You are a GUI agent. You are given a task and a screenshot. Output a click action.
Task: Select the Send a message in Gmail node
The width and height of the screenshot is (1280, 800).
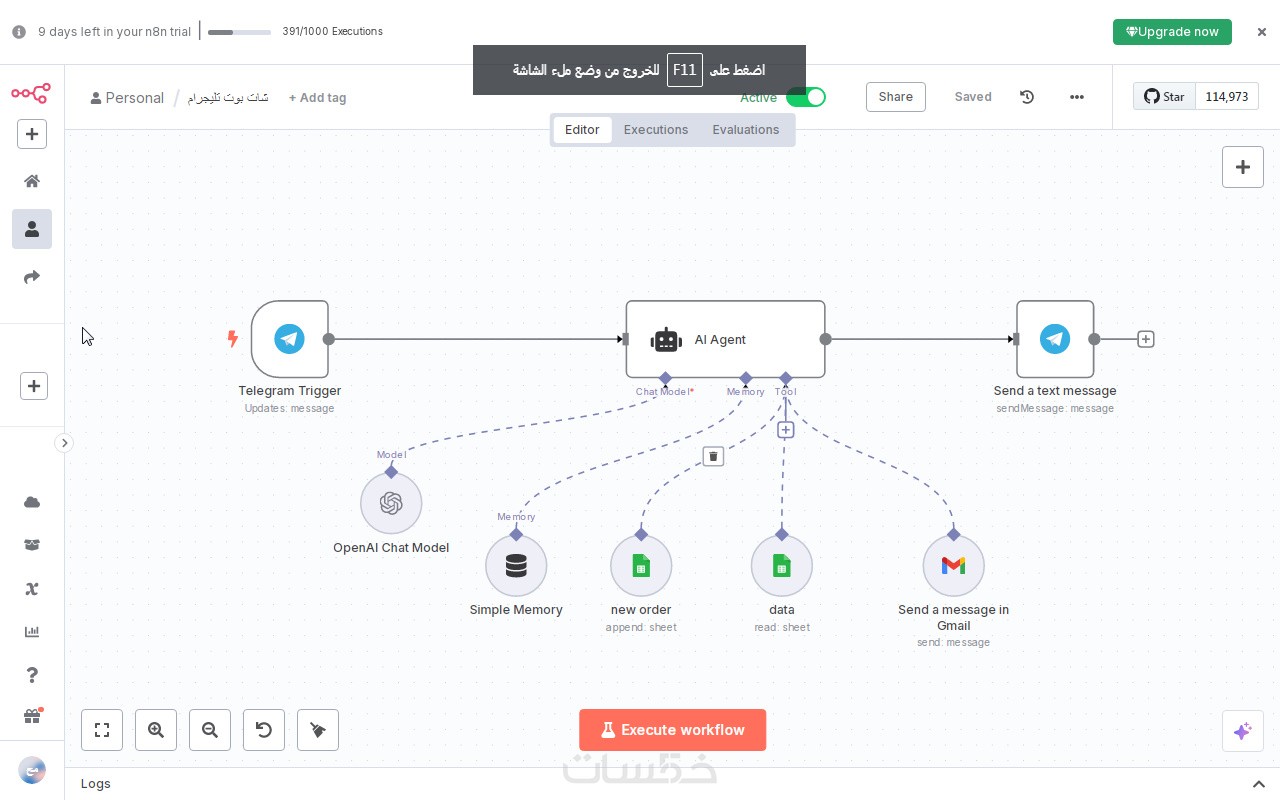coord(954,566)
